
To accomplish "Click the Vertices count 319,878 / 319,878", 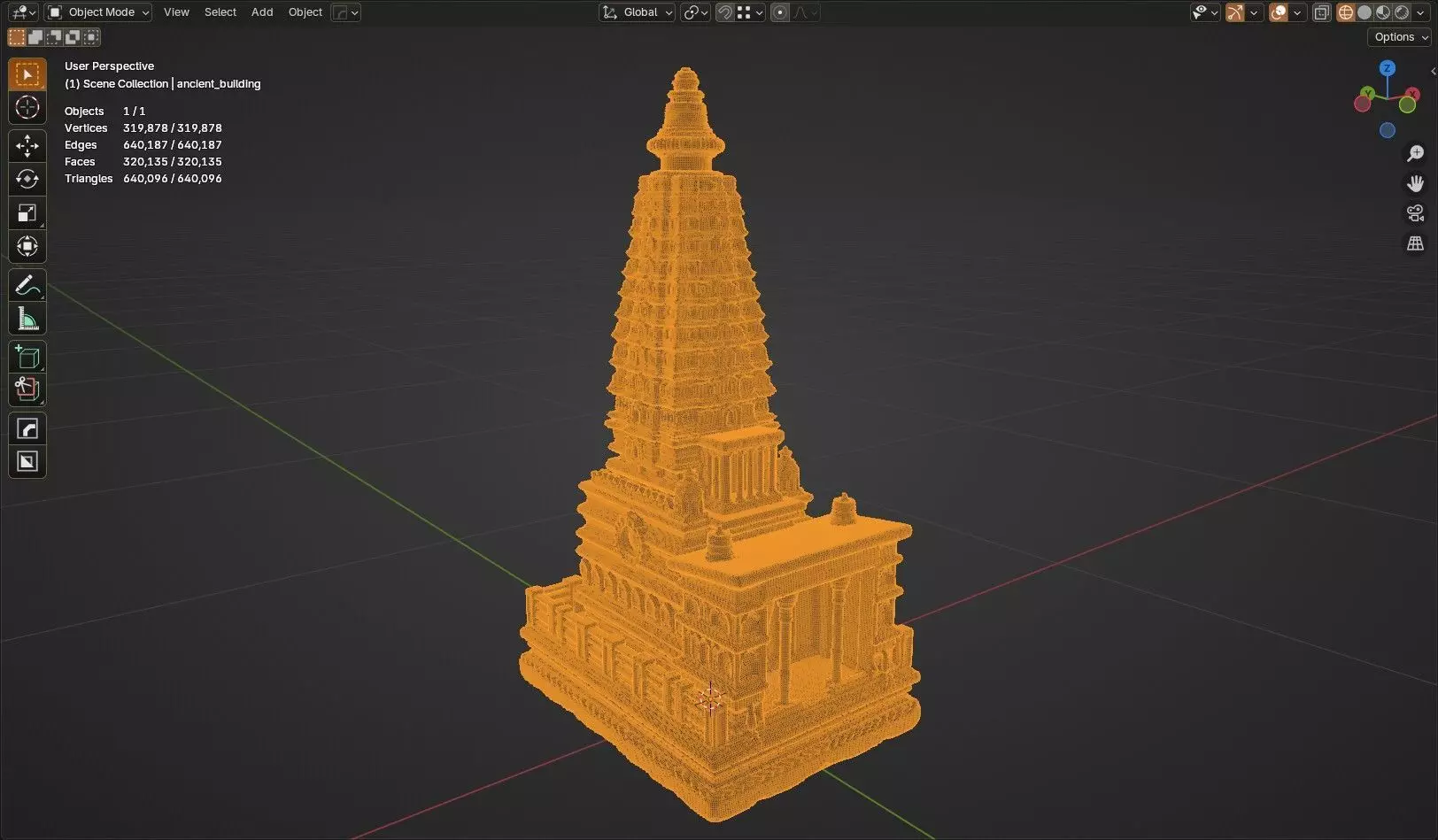I will pyautogui.click(x=173, y=128).
